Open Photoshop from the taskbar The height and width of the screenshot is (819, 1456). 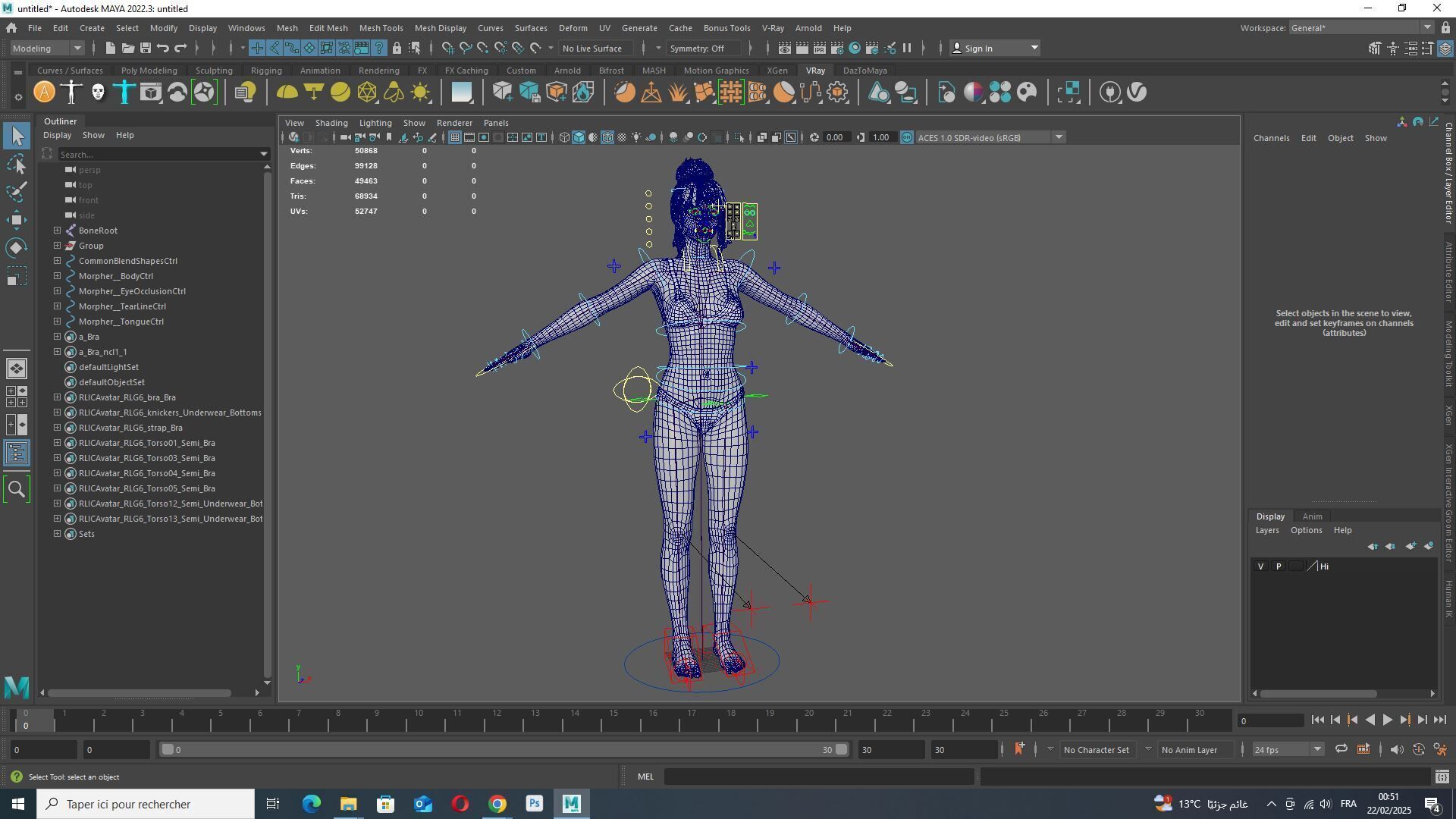click(x=534, y=804)
